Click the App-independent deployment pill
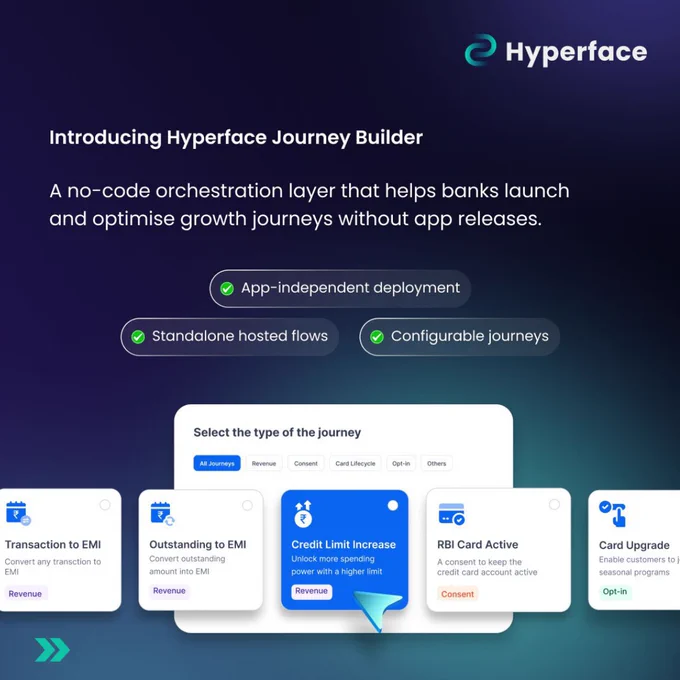The image size is (680, 680). (x=340, y=288)
